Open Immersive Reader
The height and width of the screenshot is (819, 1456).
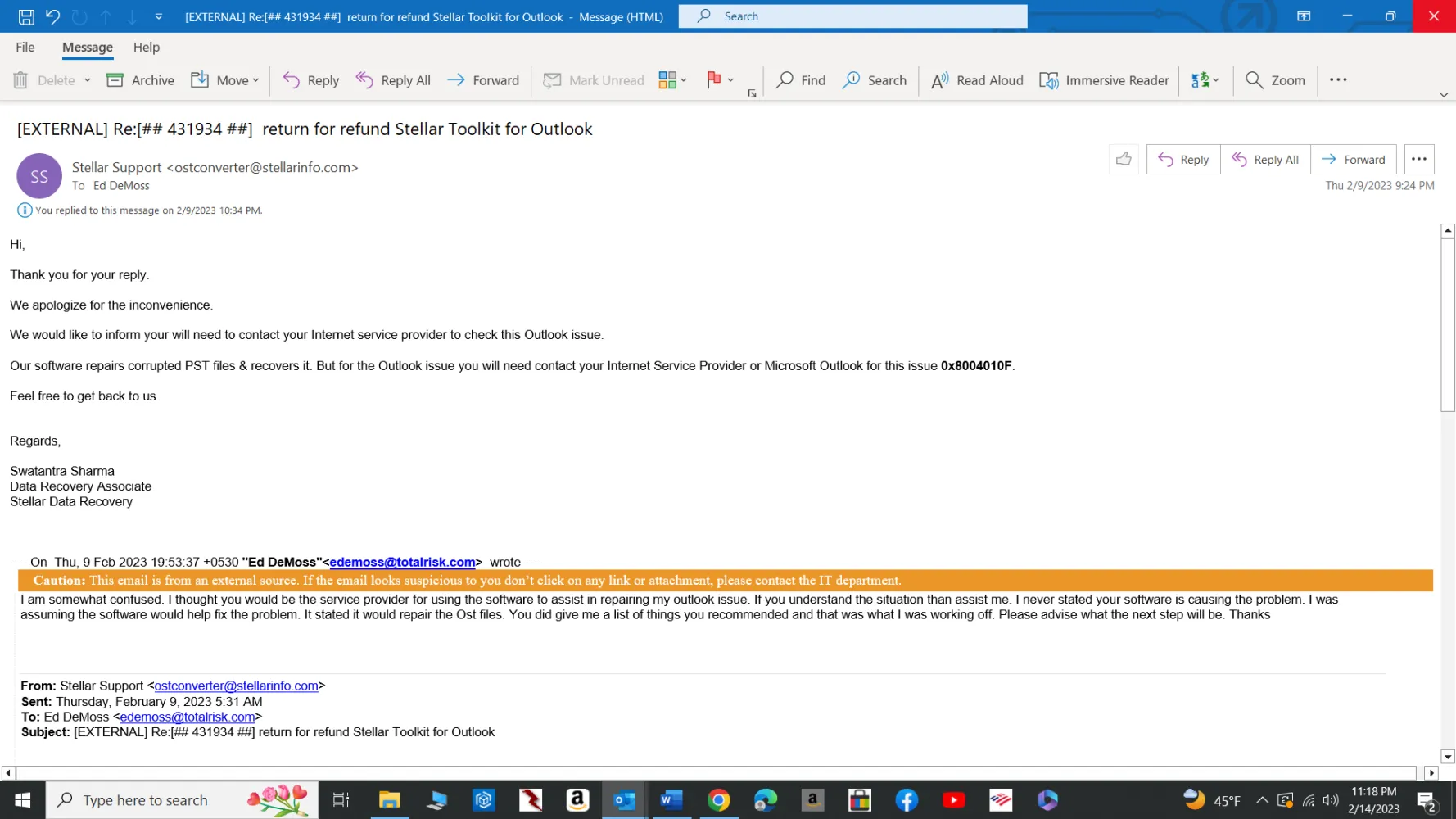pyautogui.click(x=1104, y=79)
